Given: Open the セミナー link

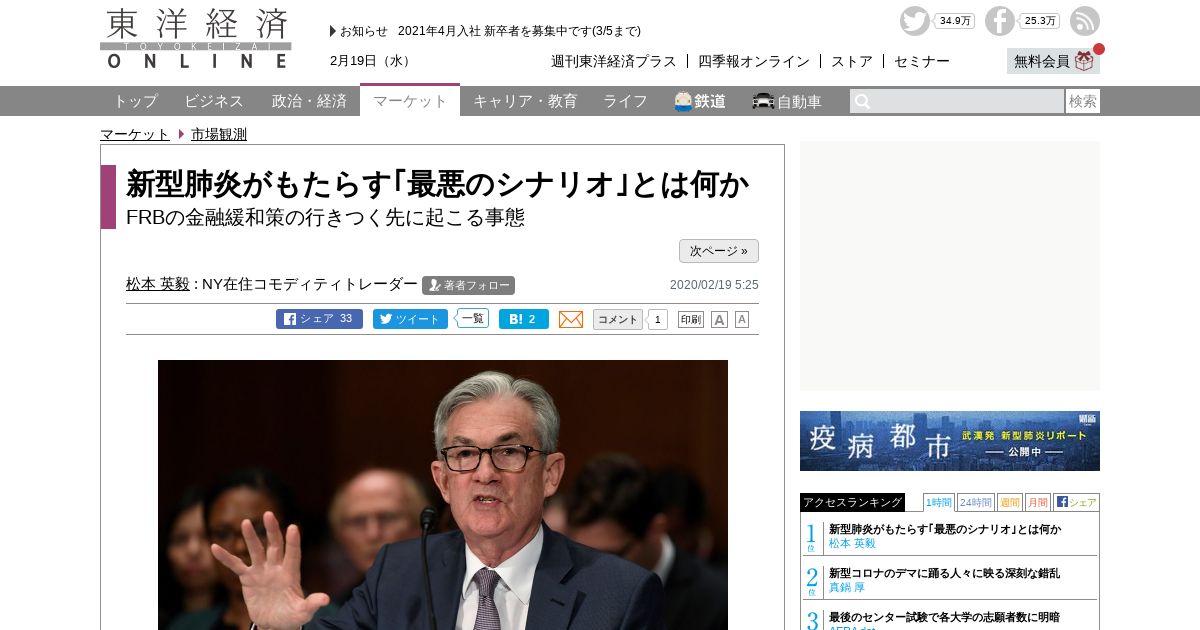Looking at the screenshot, I should pyautogui.click(x=922, y=61).
